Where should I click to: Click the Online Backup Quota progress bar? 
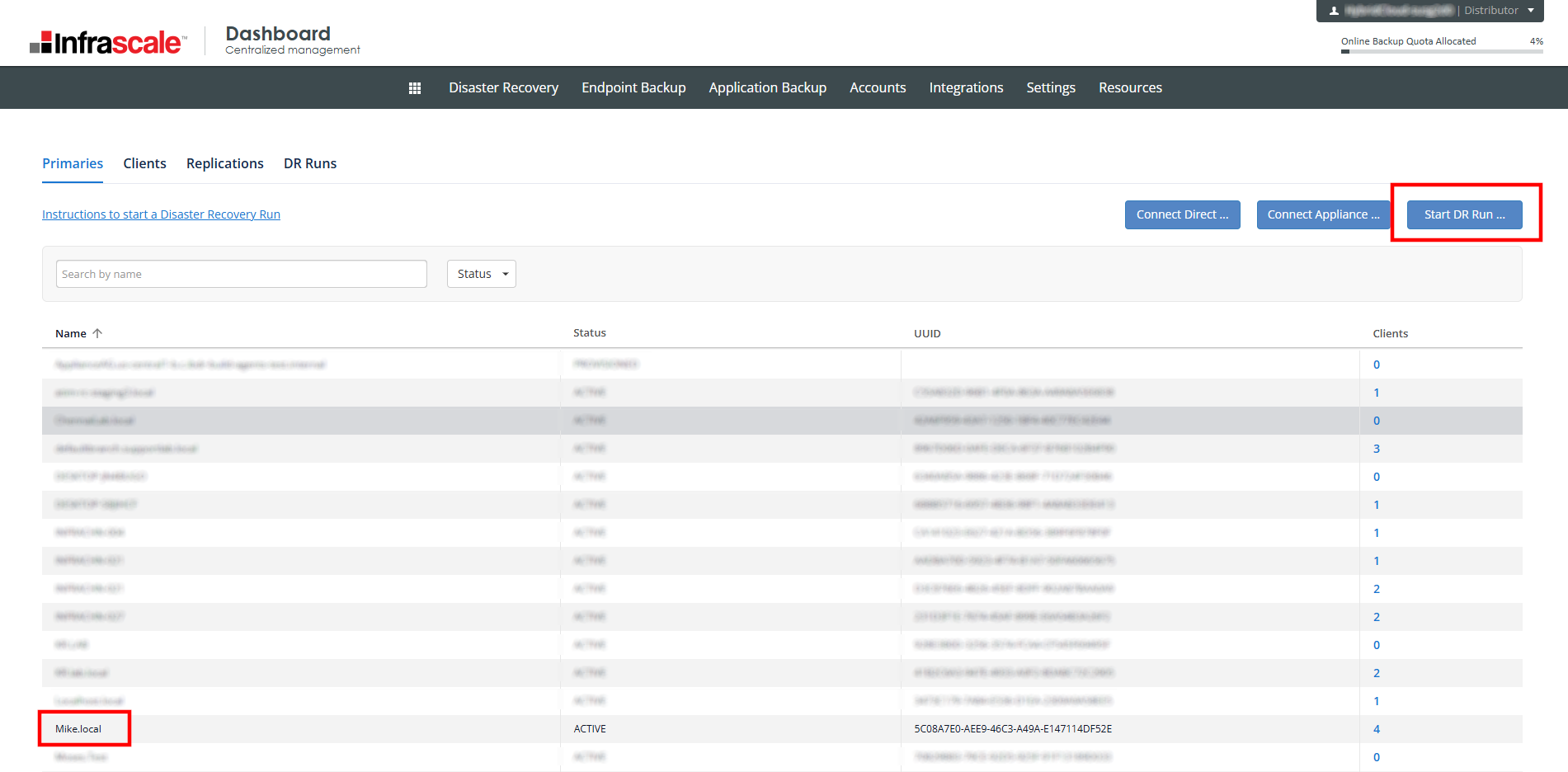[x=1441, y=51]
